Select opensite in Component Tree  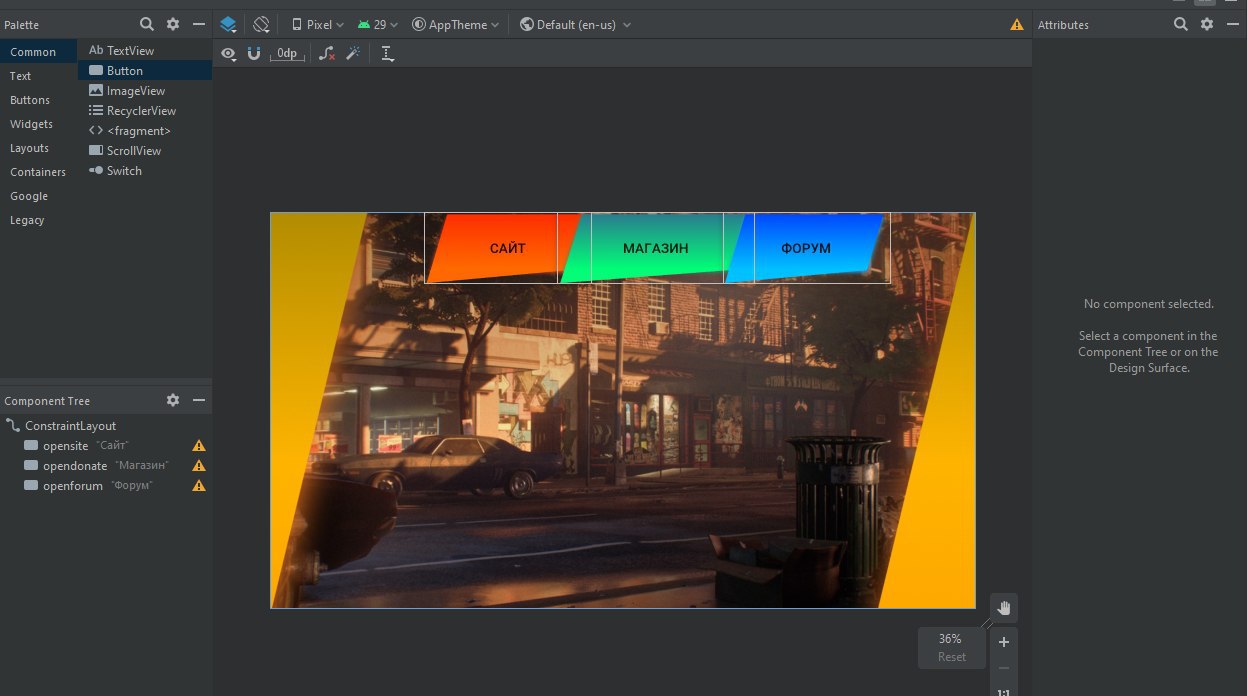(106, 445)
